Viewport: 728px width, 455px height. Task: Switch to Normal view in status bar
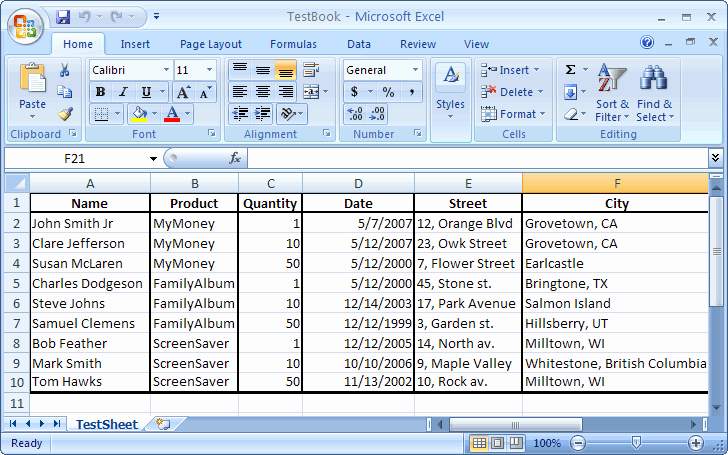[x=479, y=443]
